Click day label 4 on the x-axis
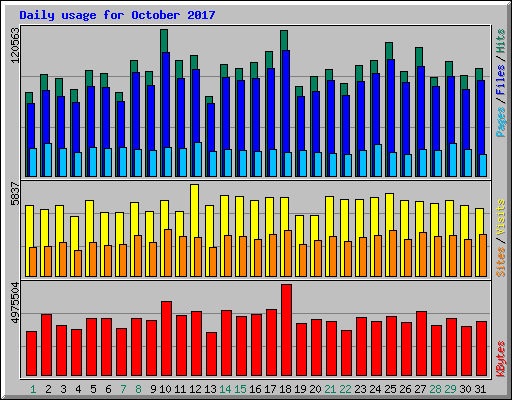 tap(78, 389)
